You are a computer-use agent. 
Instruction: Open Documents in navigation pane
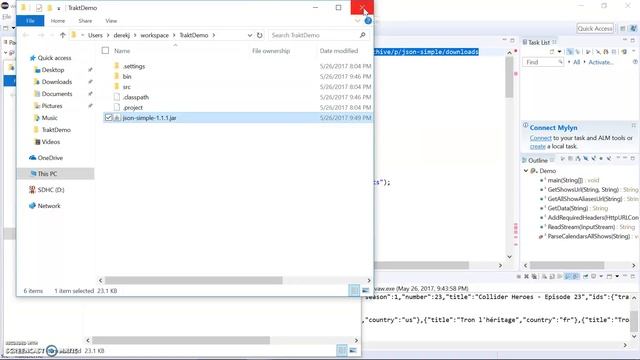click(57, 94)
